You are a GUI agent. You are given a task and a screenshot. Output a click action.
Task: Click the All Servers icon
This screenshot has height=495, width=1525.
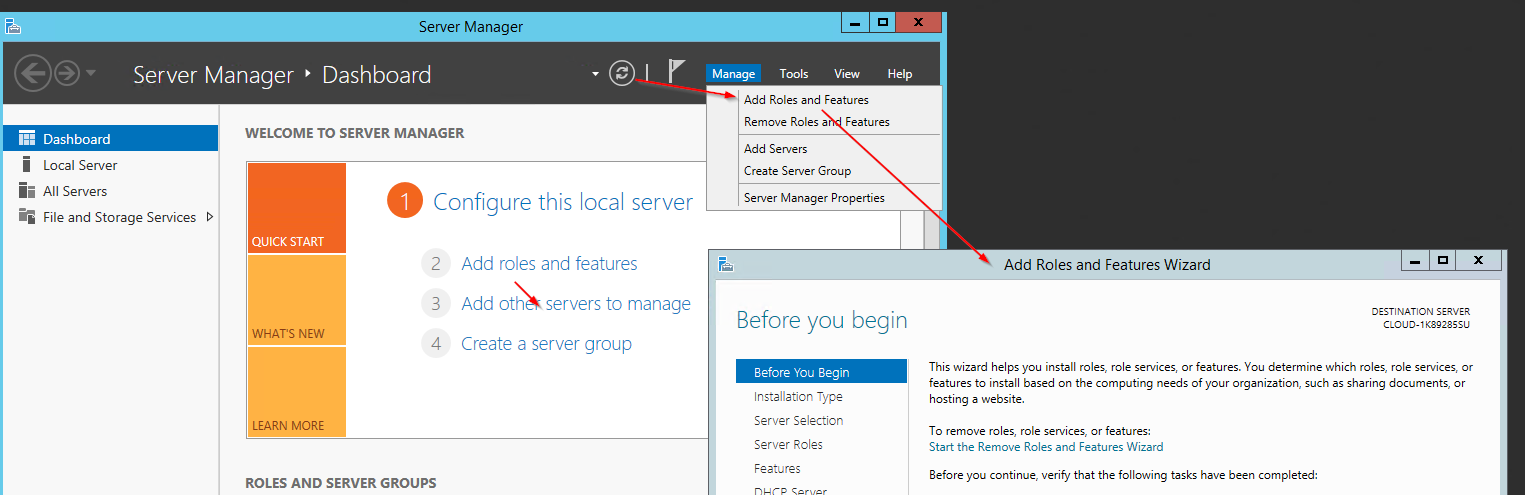pos(27,190)
